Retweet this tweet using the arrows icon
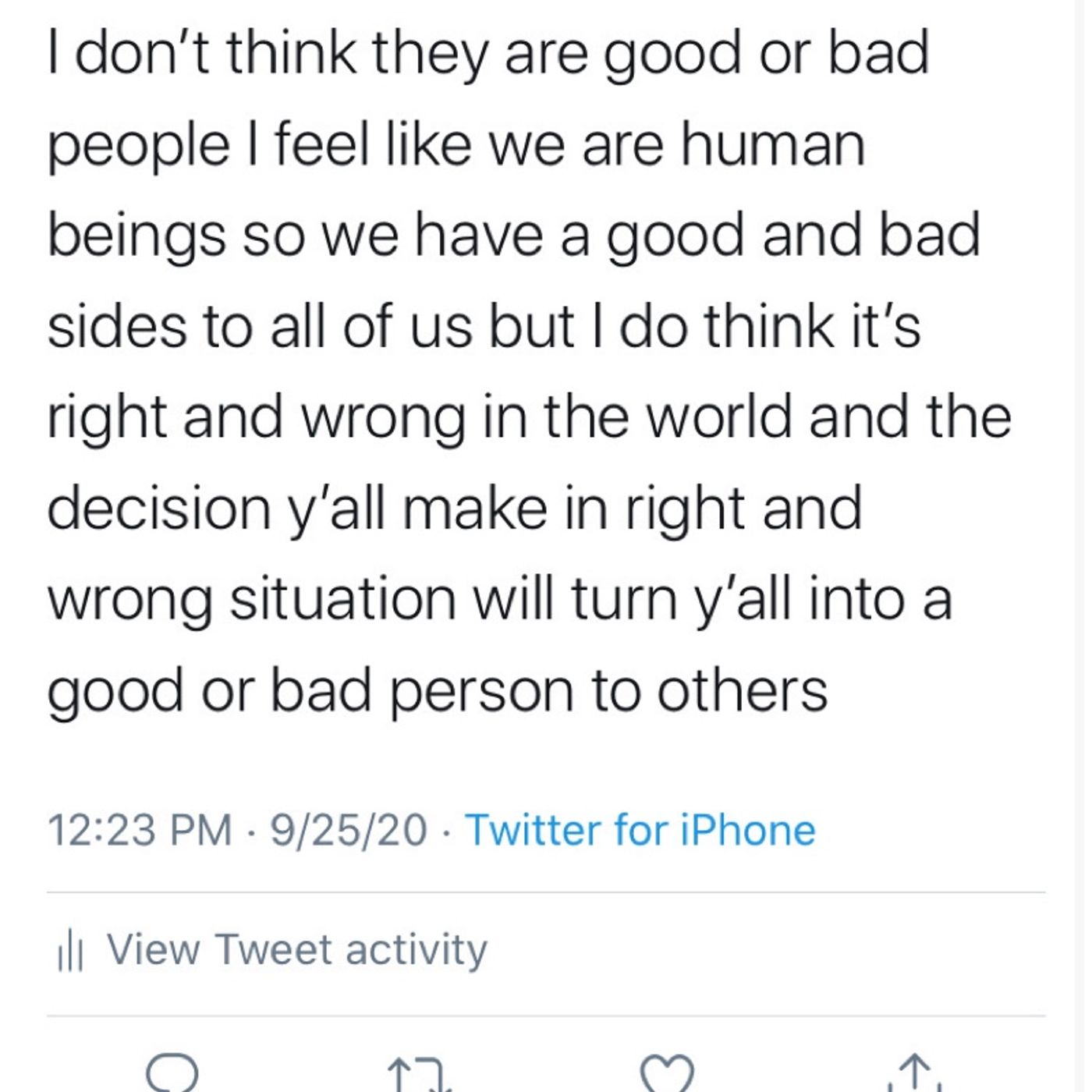The height and width of the screenshot is (1092, 1092). (420, 1075)
